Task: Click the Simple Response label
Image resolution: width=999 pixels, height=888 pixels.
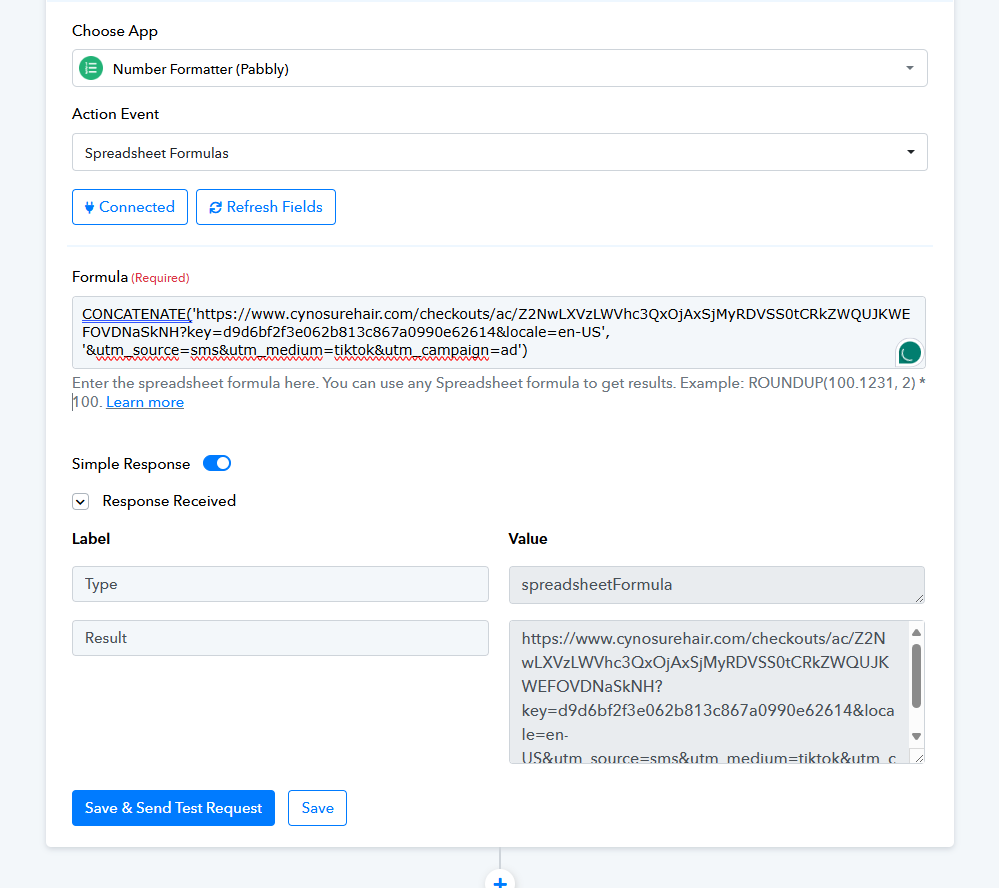Action: (131, 464)
